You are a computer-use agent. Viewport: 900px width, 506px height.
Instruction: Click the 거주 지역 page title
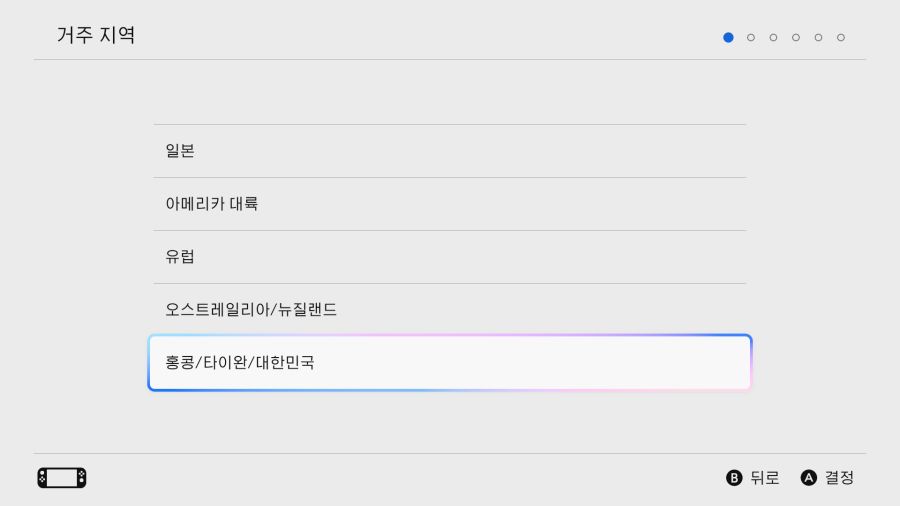point(96,36)
